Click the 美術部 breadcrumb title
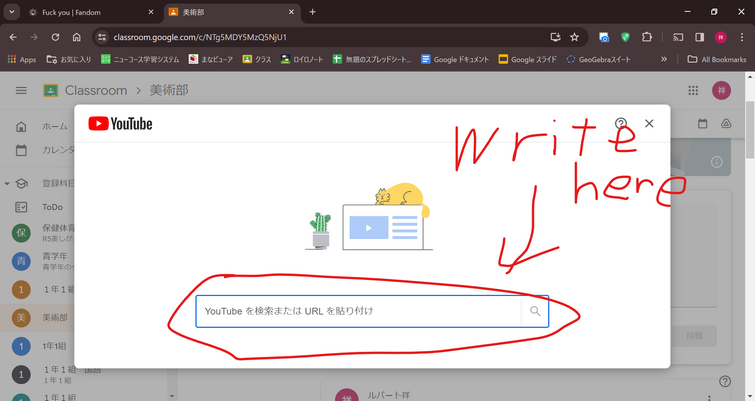The width and height of the screenshot is (755, 401). pos(169,91)
